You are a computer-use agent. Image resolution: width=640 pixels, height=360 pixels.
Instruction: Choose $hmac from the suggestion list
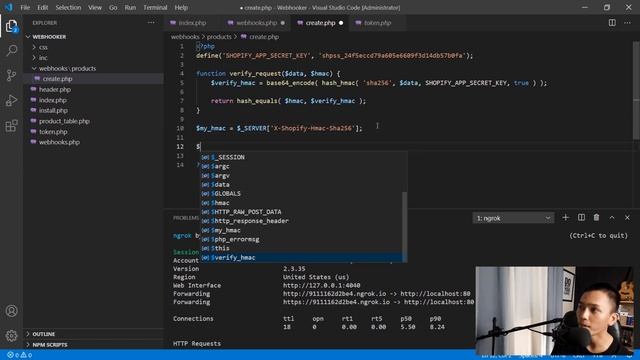[301, 203]
